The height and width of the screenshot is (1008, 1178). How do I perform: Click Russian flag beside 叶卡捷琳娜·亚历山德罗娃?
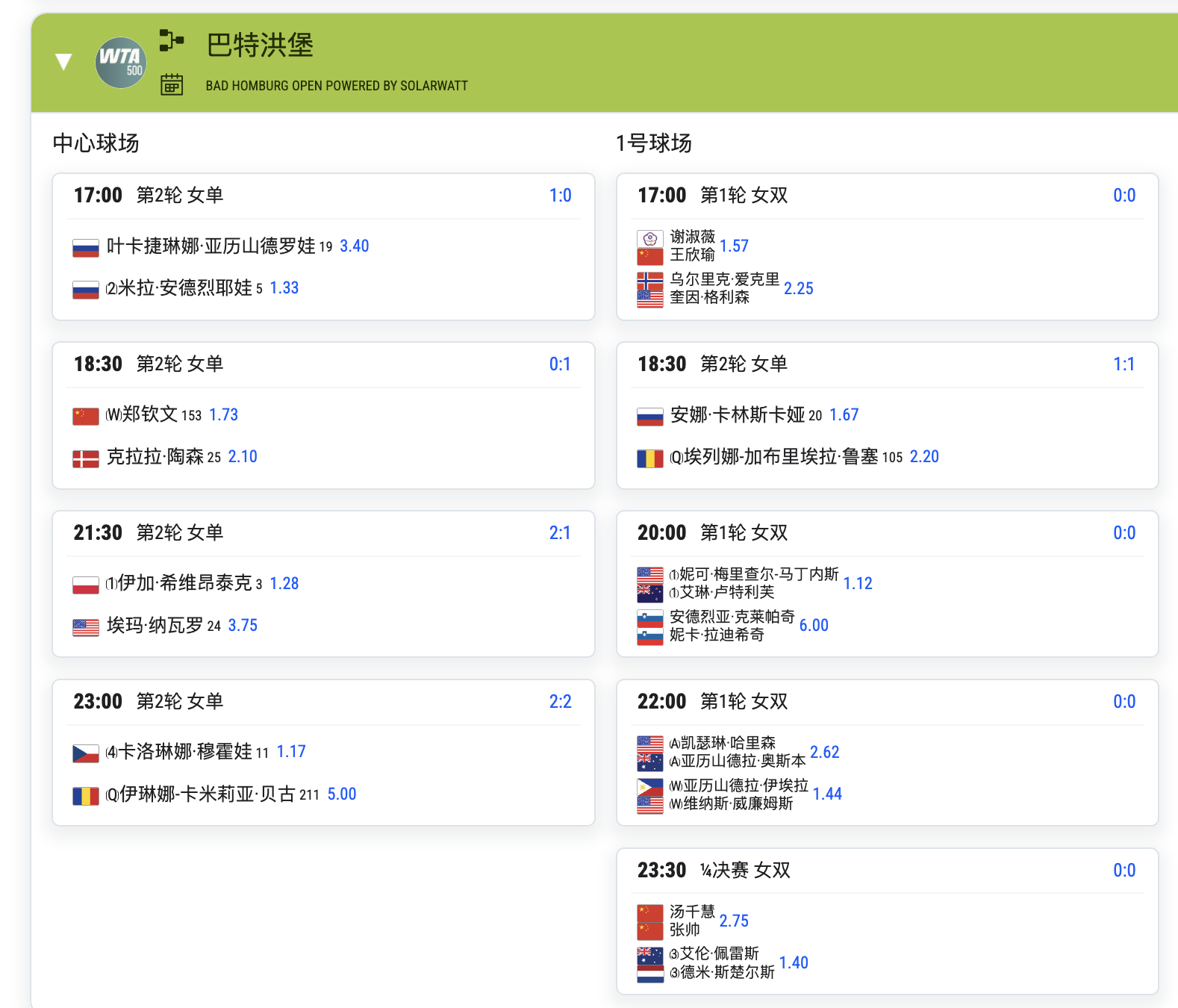click(86, 247)
